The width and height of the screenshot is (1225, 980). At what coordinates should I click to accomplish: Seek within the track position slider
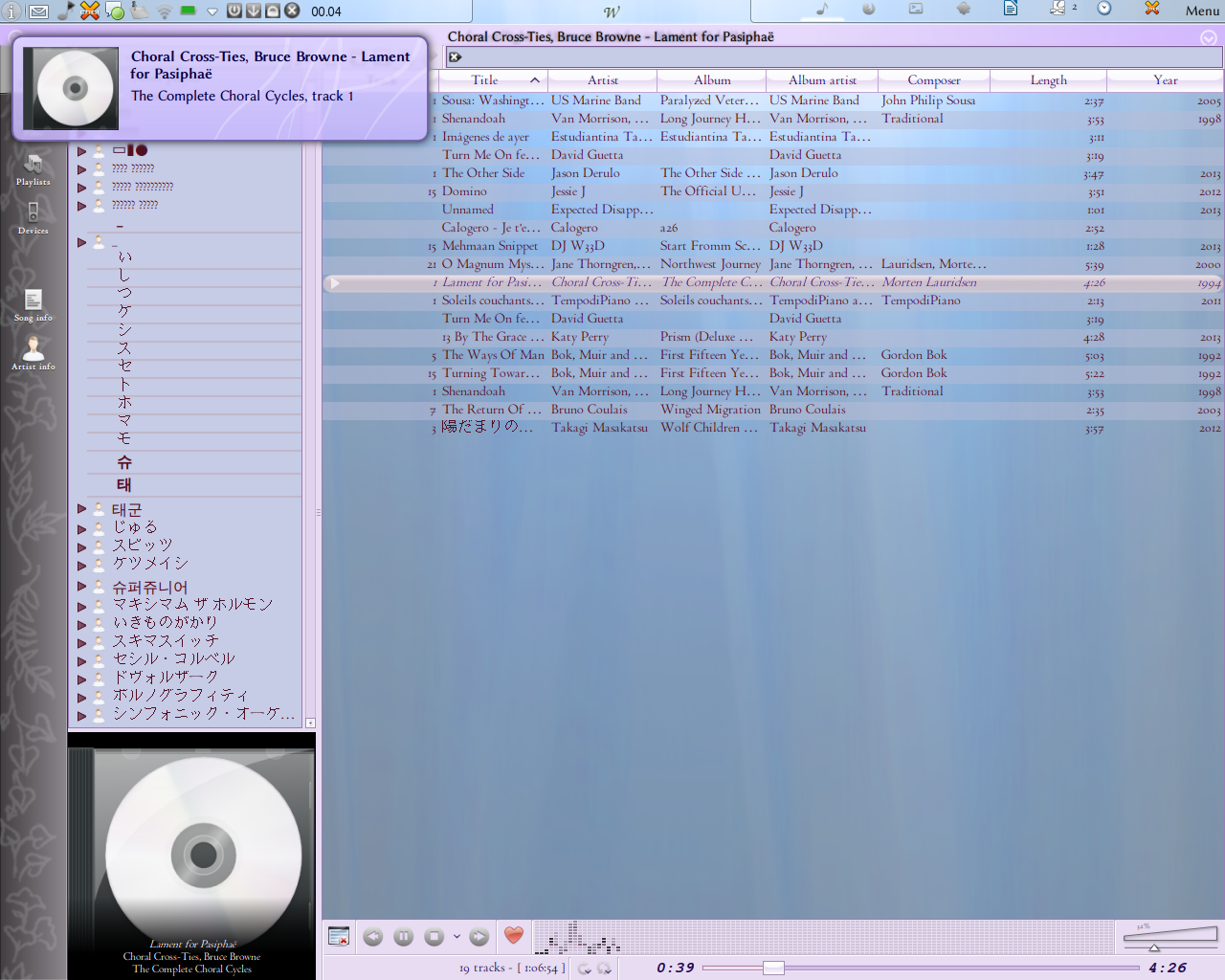coord(919,969)
